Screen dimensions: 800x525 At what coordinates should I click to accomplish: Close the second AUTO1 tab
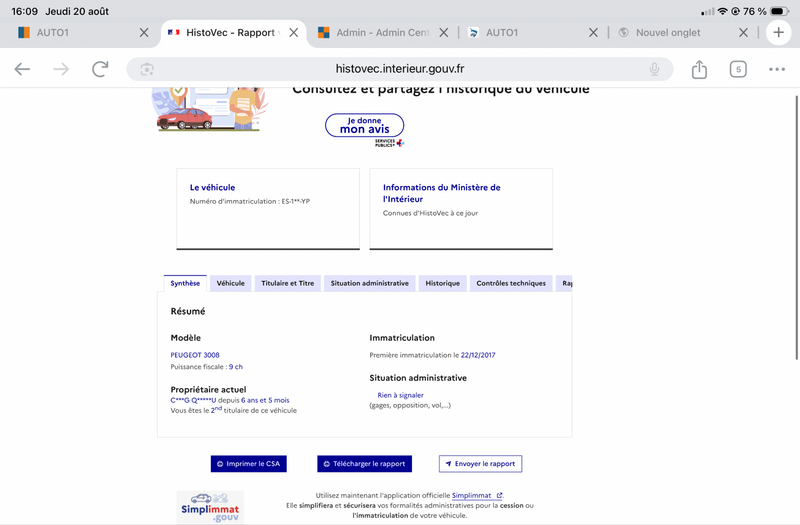pyautogui.click(x=593, y=33)
